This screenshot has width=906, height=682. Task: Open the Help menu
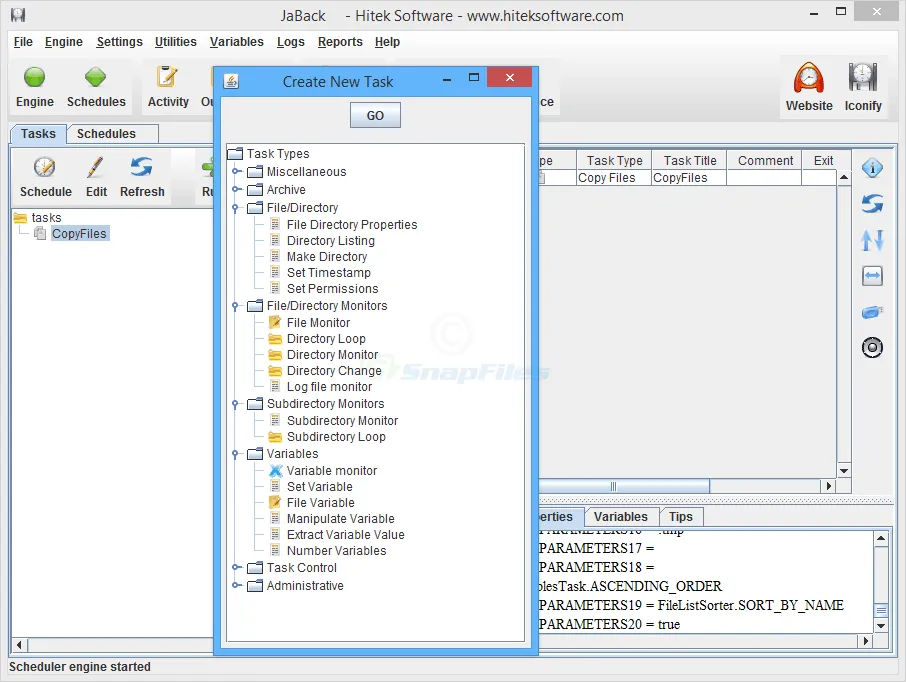click(x=387, y=42)
